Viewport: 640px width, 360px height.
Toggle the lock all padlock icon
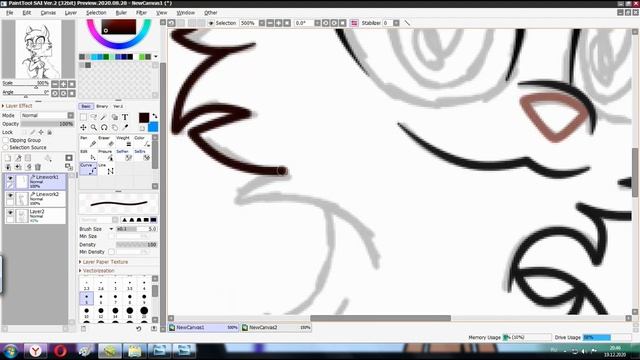(x=49, y=132)
